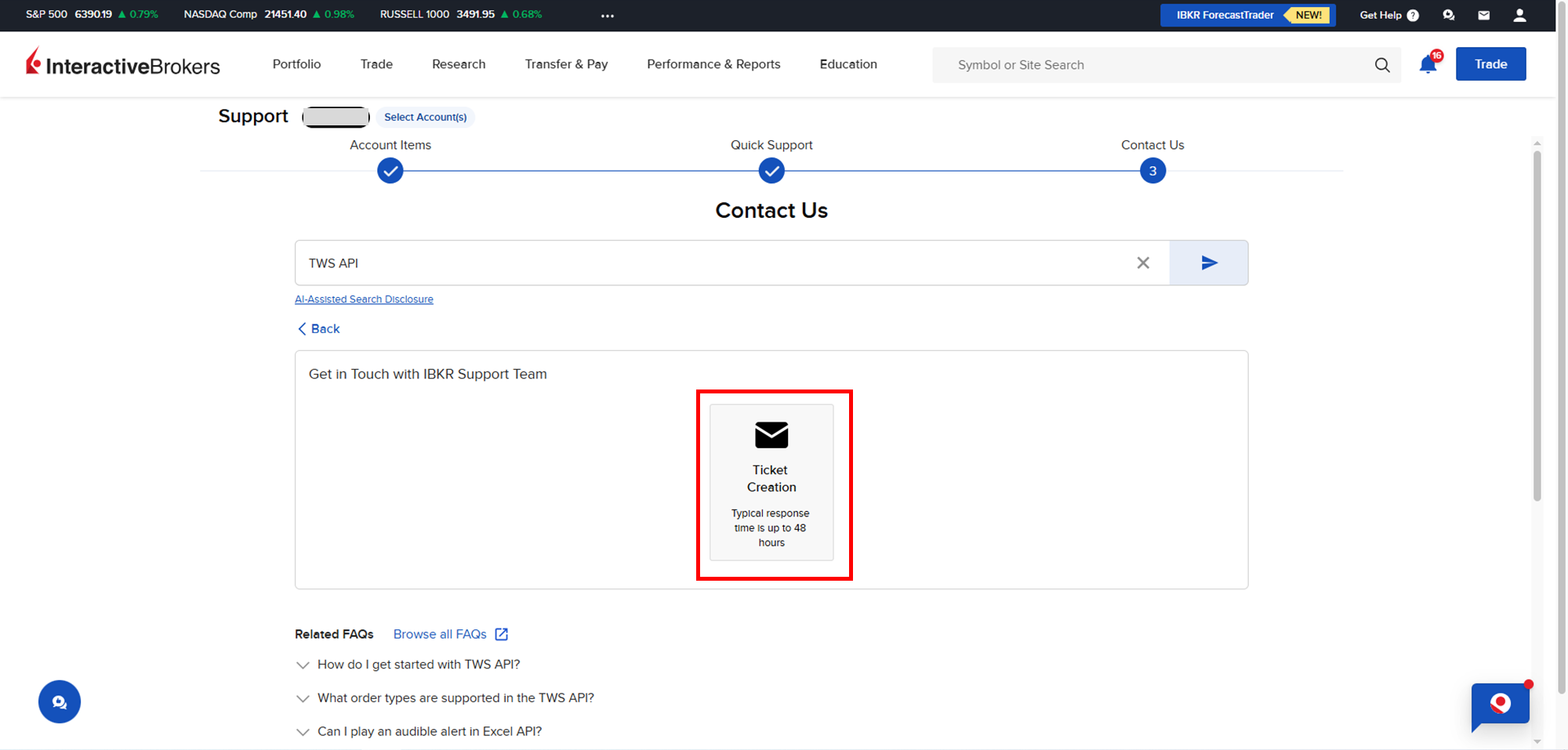1568x750 pixels.
Task: Click the chat bubbles icon in top bar
Action: click(1448, 15)
